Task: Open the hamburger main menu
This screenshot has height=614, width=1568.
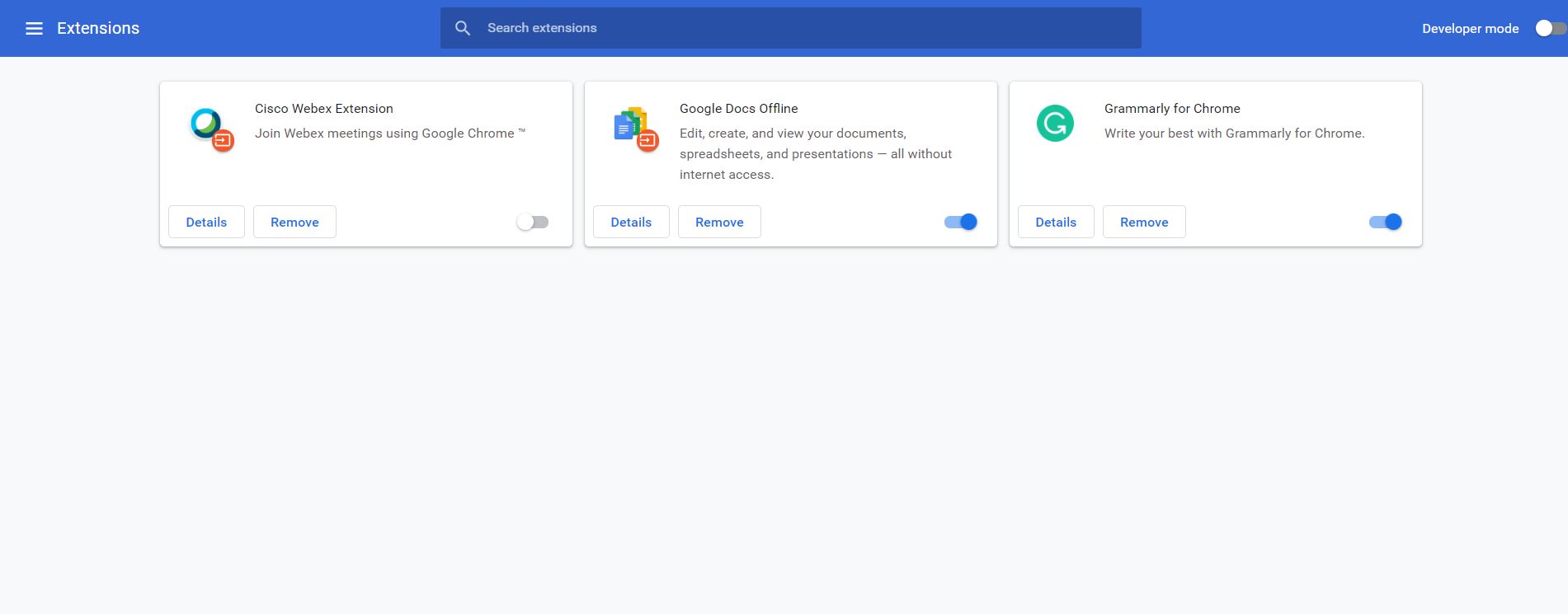Action: click(34, 29)
